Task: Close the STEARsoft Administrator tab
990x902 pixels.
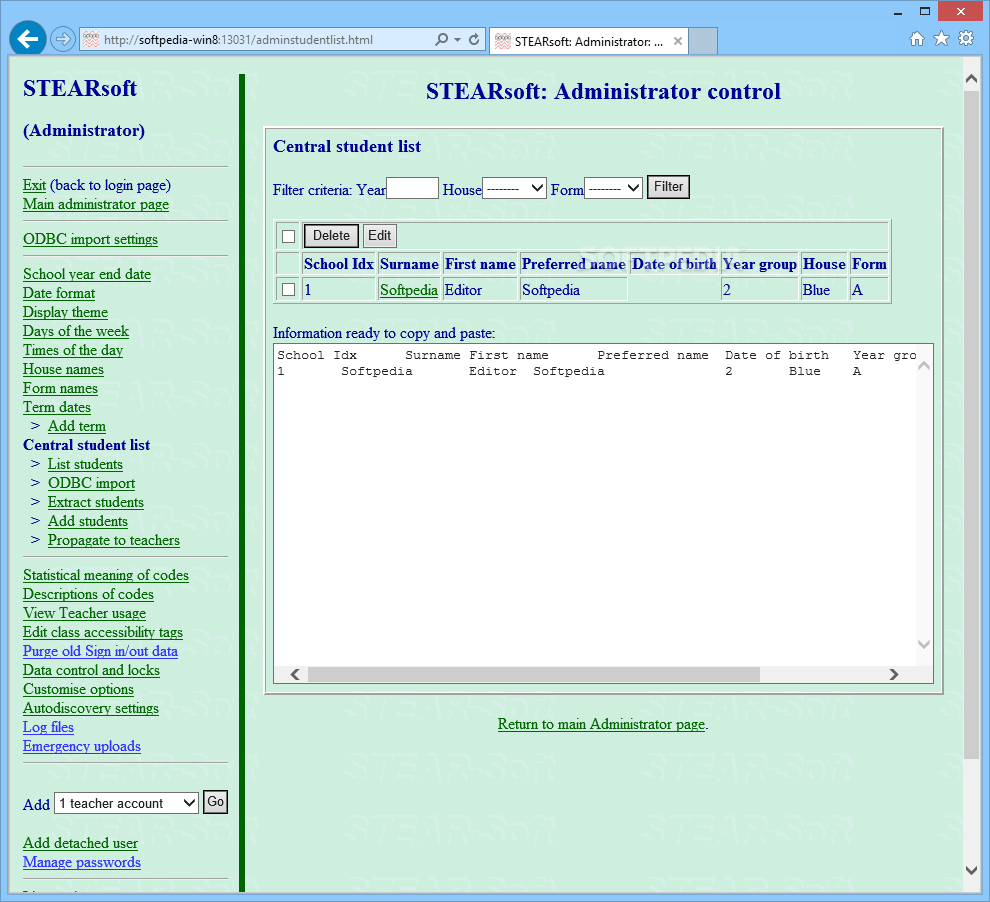Action: click(x=677, y=41)
